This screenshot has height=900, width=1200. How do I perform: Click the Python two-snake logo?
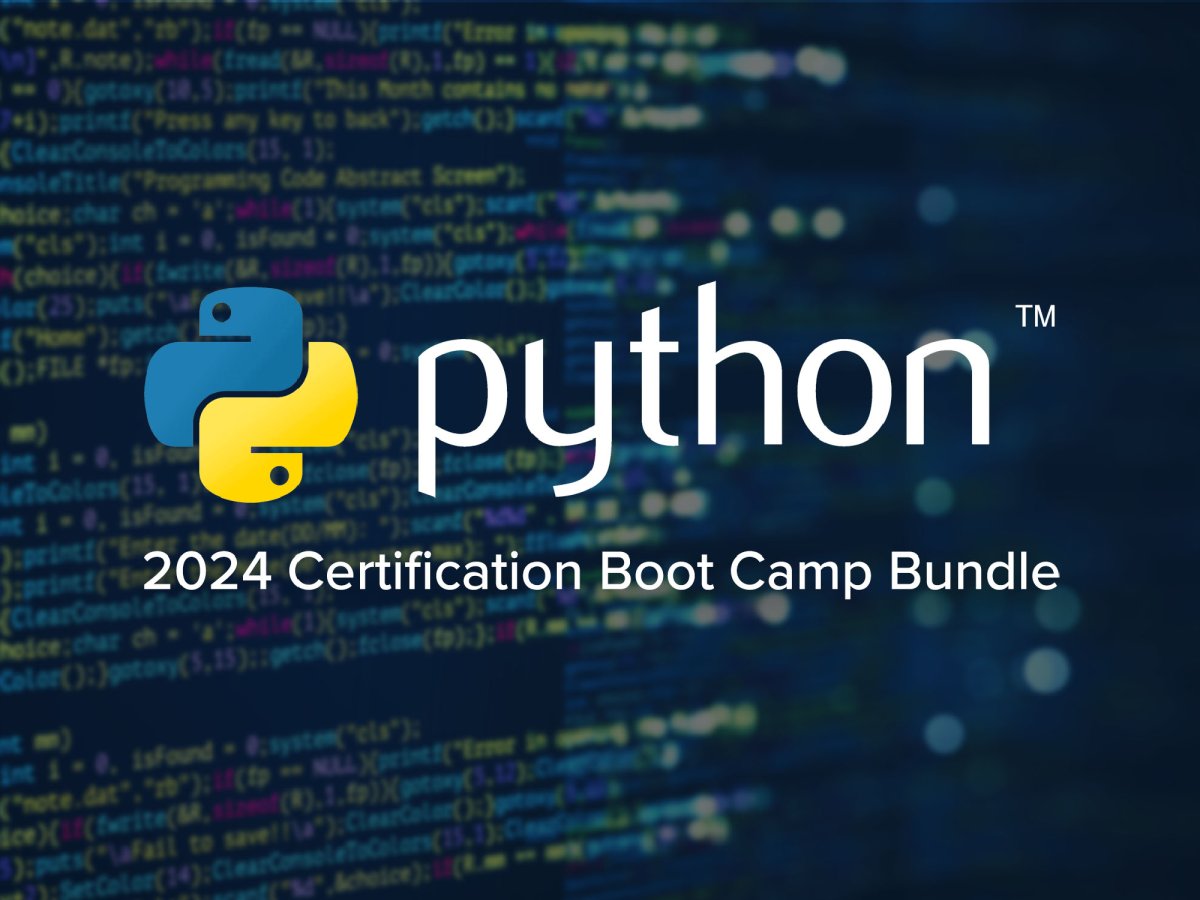pyautogui.click(x=251, y=397)
